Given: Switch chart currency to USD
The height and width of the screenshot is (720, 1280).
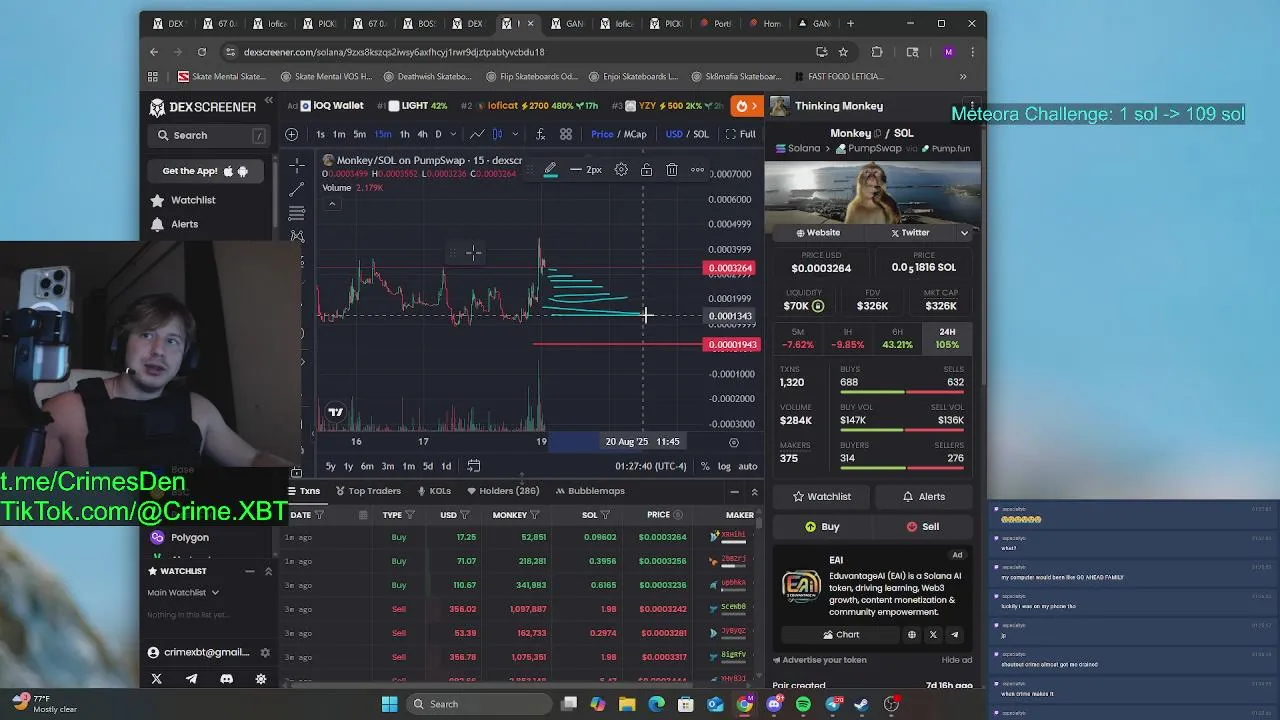Looking at the screenshot, I should pyautogui.click(x=674, y=134).
